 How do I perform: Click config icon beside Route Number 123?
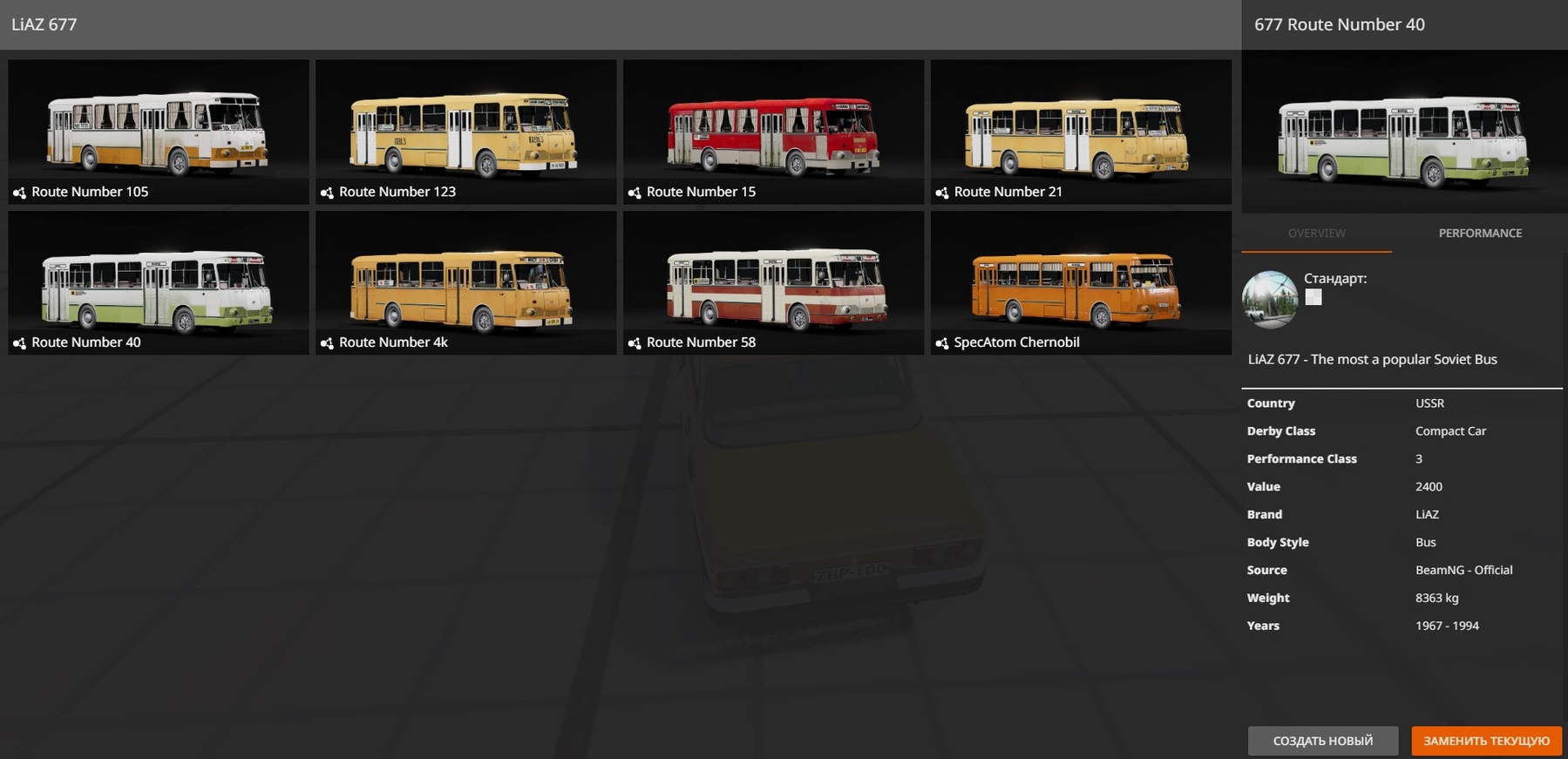327,193
